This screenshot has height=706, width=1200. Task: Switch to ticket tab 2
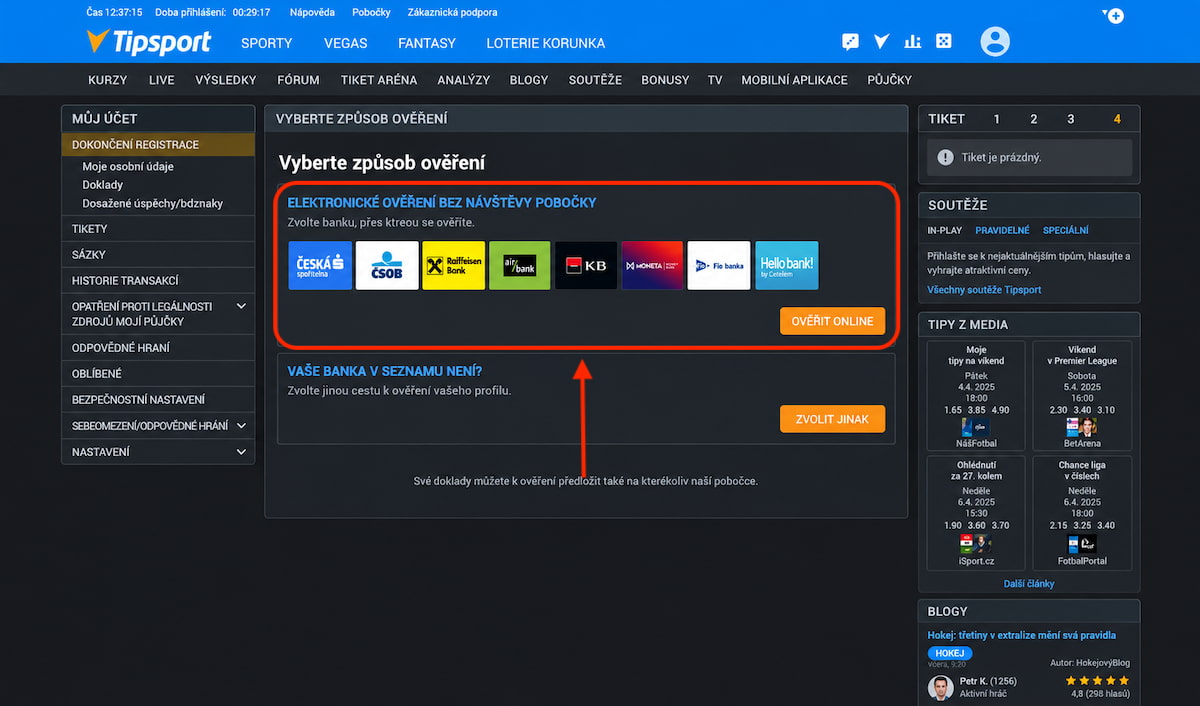(x=1033, y=119)
